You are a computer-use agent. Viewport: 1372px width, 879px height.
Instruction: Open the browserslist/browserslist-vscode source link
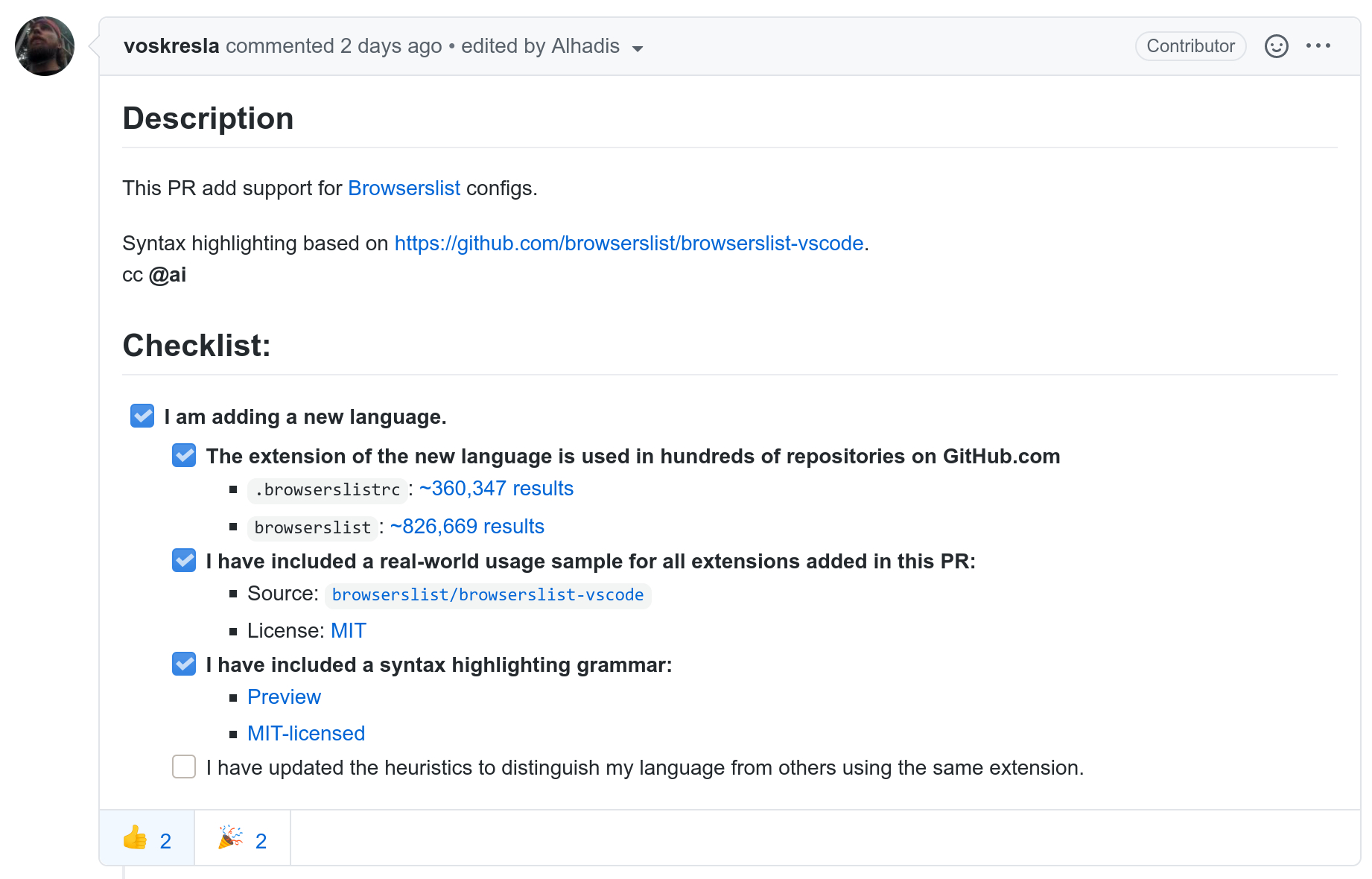point(488,595)
